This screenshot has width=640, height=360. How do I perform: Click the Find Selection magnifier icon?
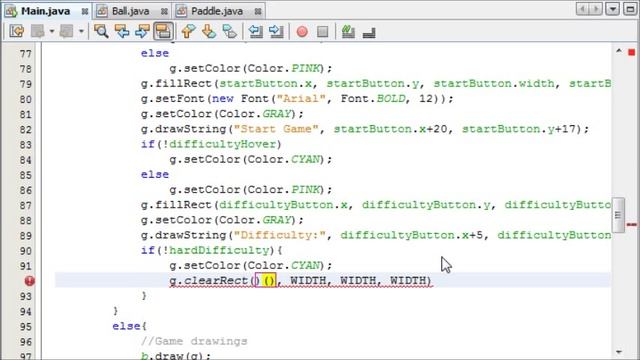[x=101, y=31]
